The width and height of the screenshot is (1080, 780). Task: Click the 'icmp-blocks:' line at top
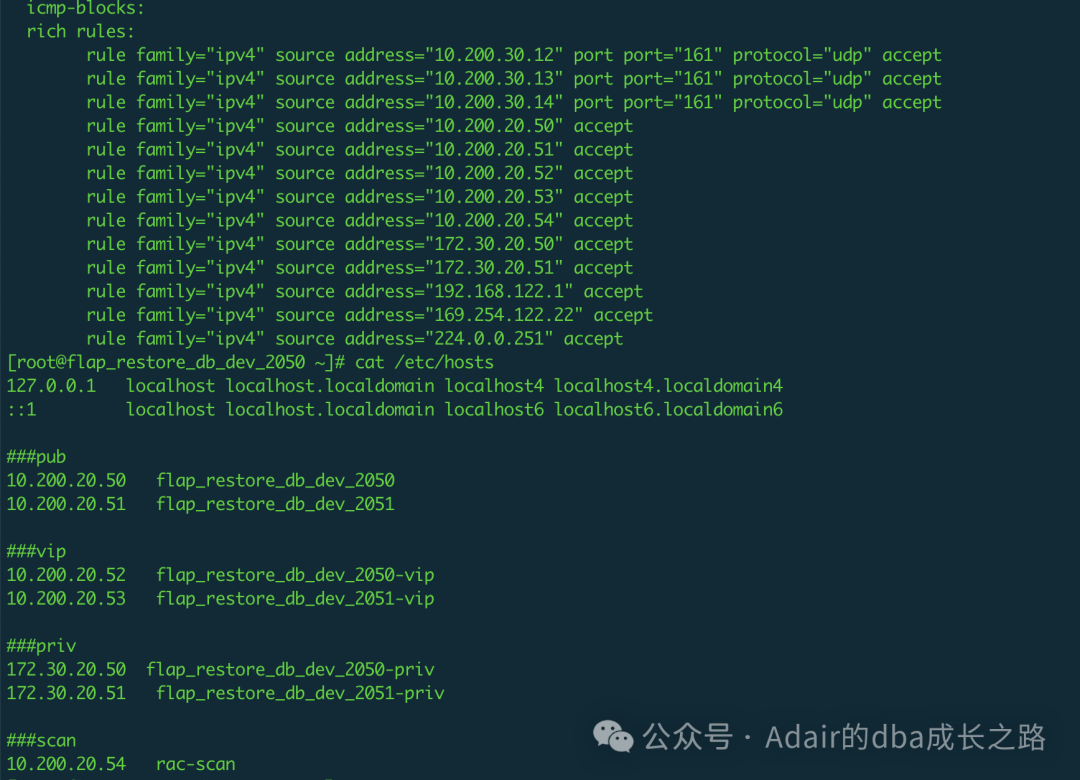[x=85, y=8]
